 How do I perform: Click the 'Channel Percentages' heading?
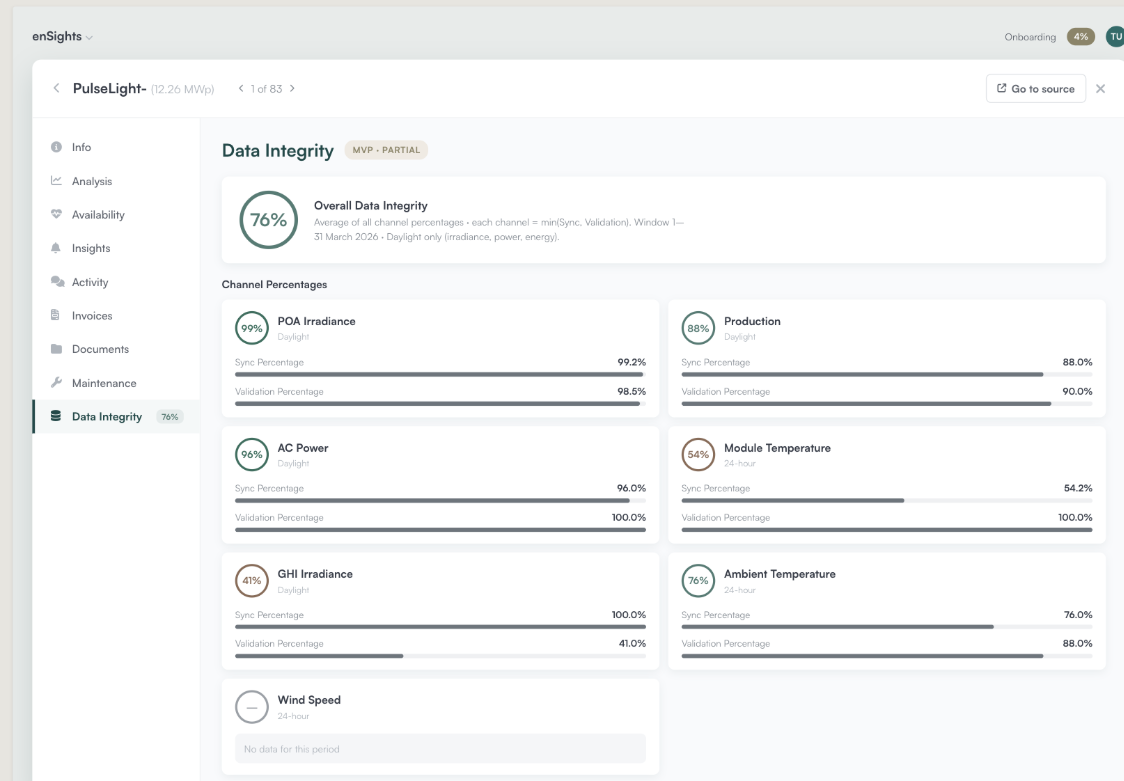pyautogui.click(x=275, y=284)
